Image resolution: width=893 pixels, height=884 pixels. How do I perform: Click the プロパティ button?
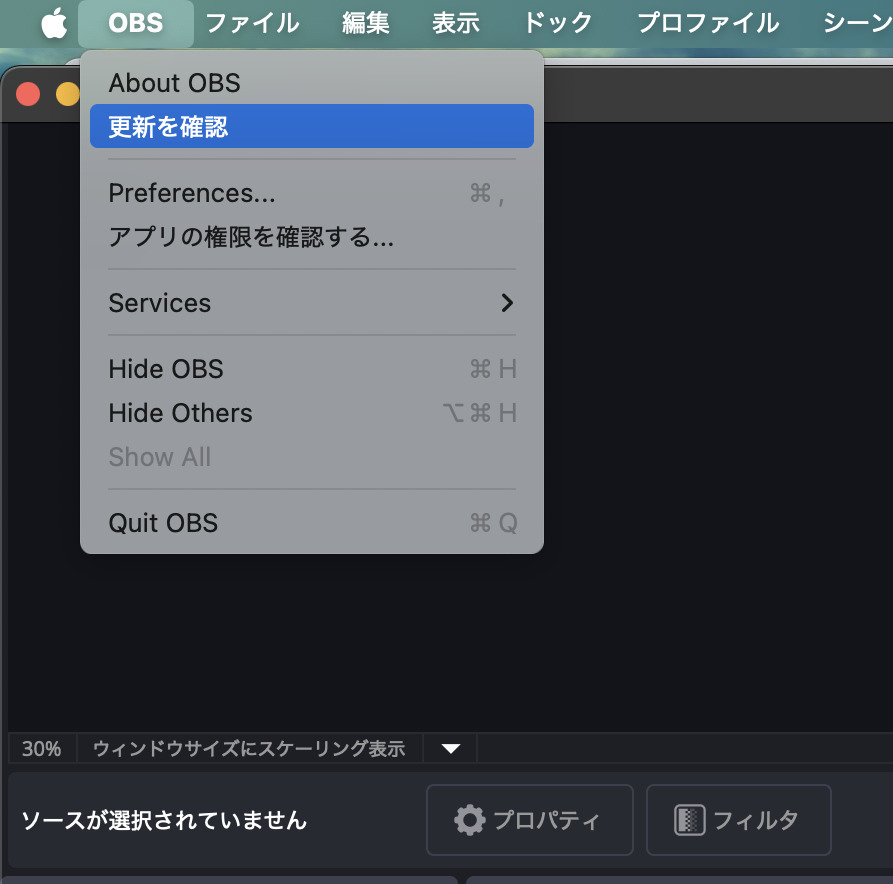tap(530, 820)
